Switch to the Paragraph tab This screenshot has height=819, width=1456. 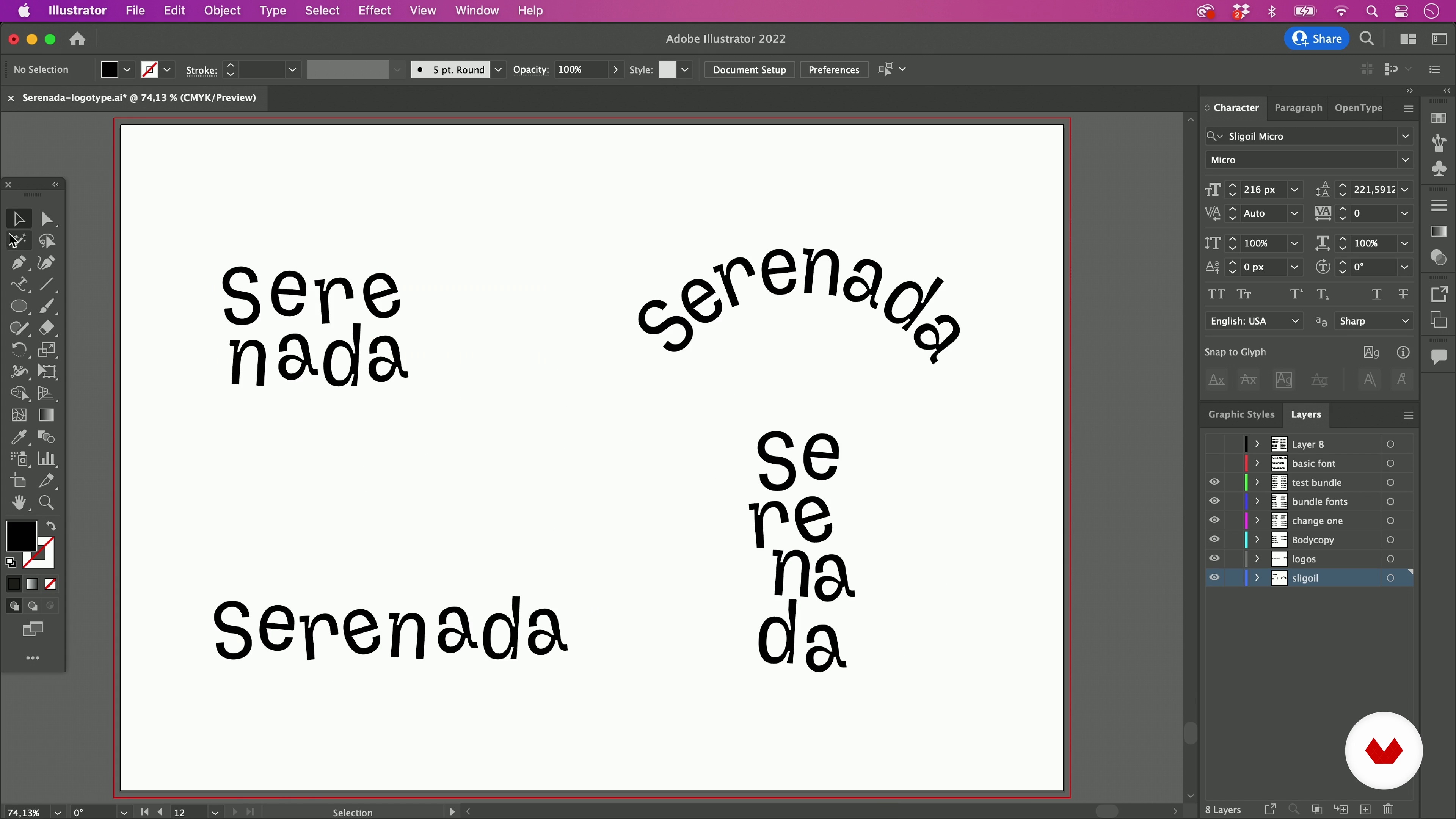click(1298, 107)
